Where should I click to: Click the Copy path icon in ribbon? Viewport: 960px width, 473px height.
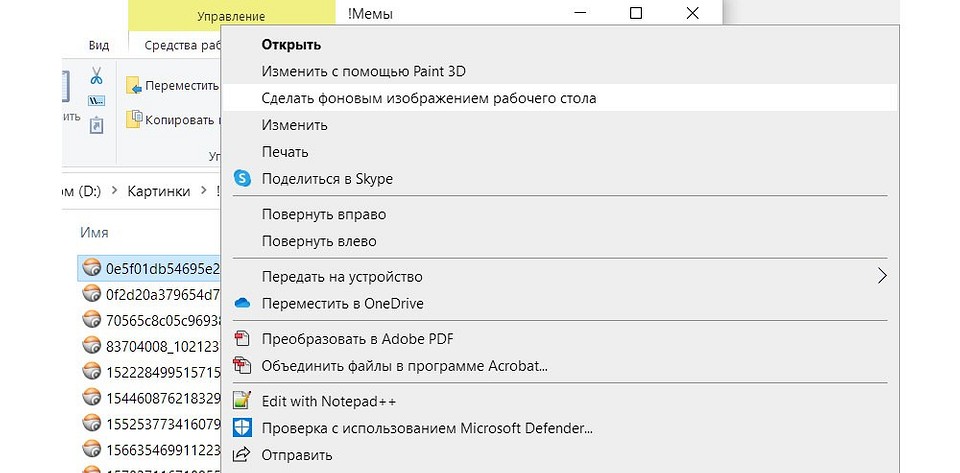point(97,101)
